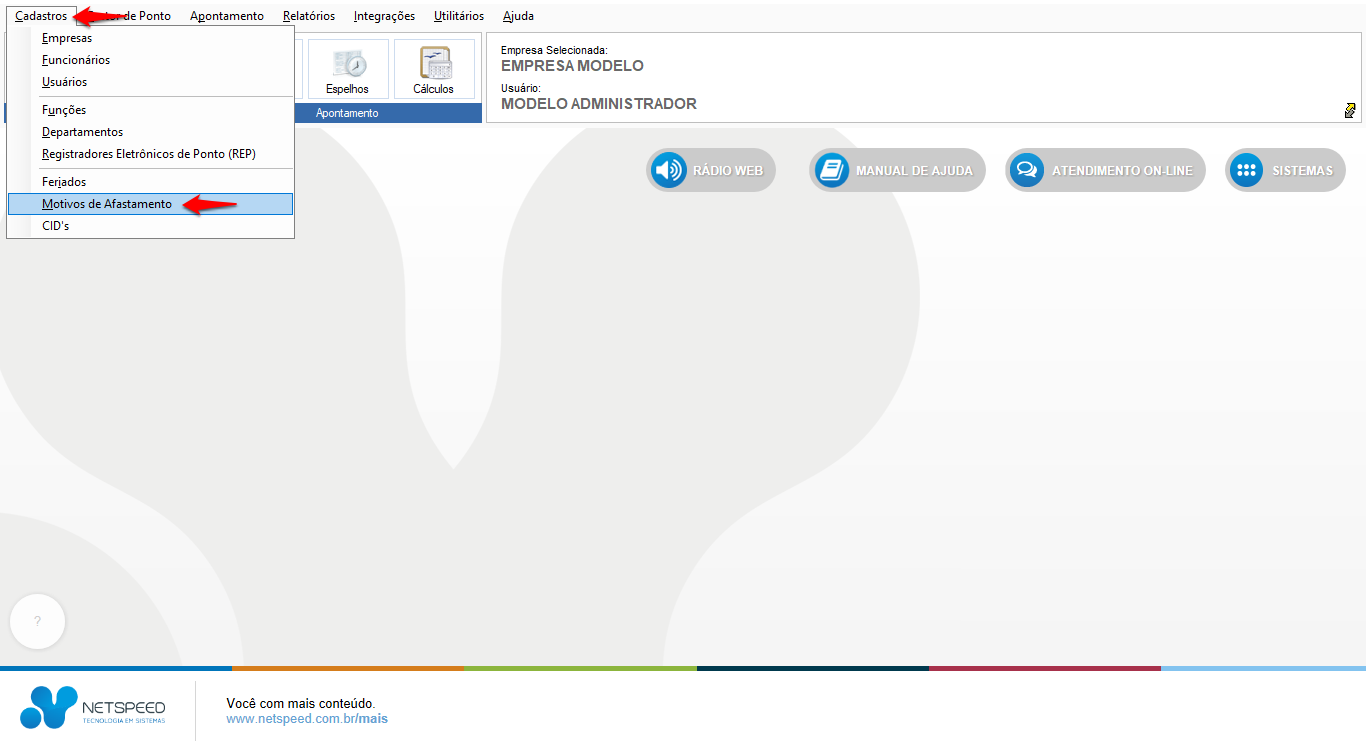Open the Relatórios menu
This screenshot has height=747, width=1366.
[x=309, y=16]
